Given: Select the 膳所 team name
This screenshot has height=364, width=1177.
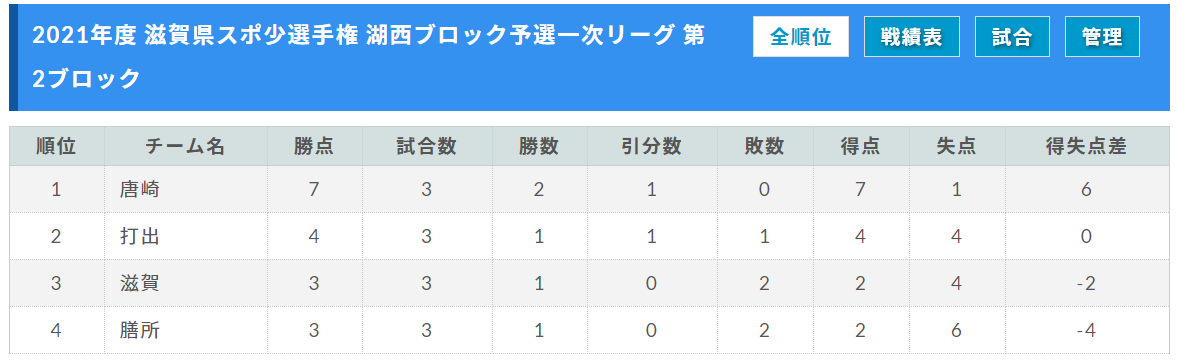Looking at the screenshot, I should pos(139,330).
